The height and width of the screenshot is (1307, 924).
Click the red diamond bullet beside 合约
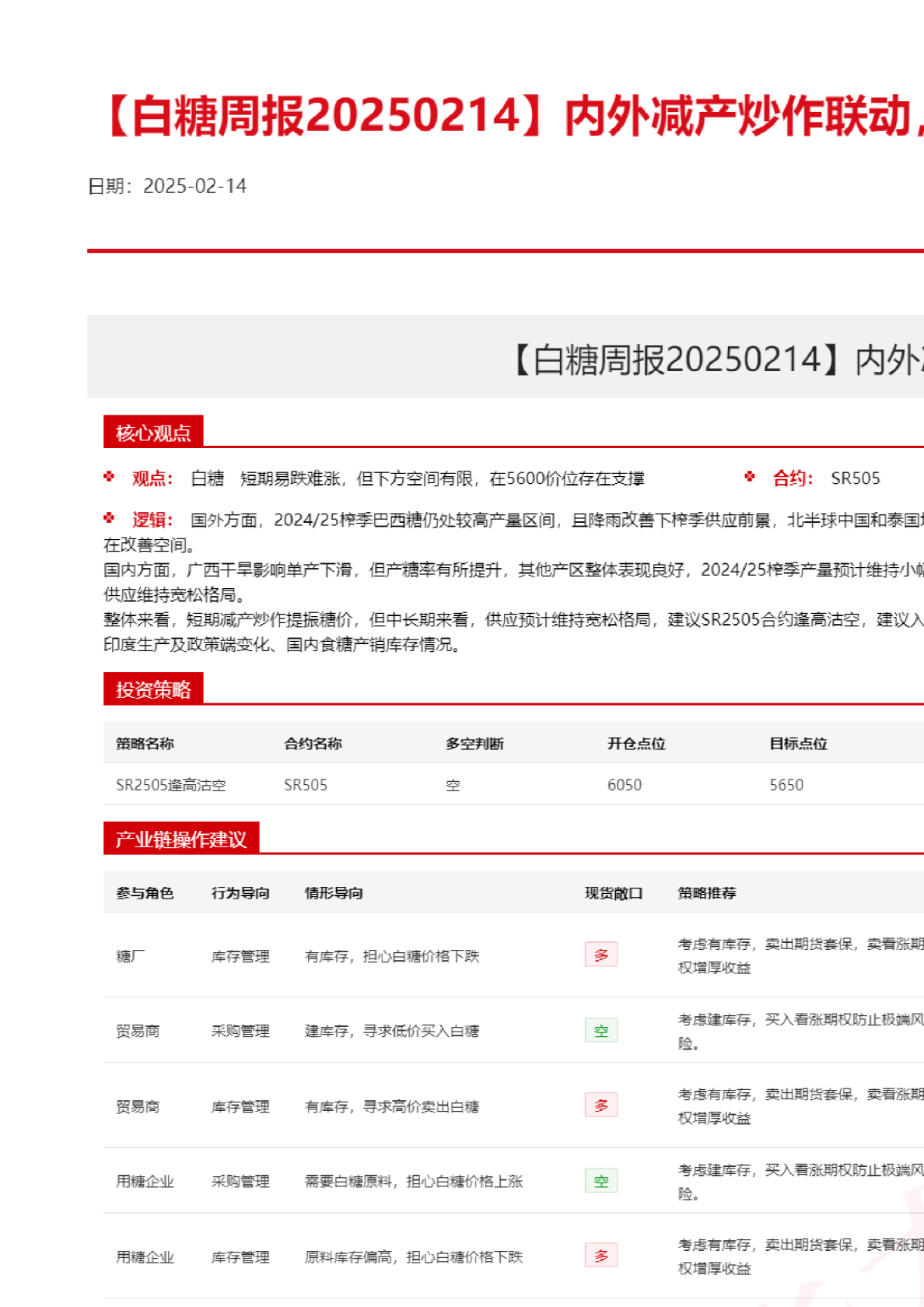click(749, 477)
